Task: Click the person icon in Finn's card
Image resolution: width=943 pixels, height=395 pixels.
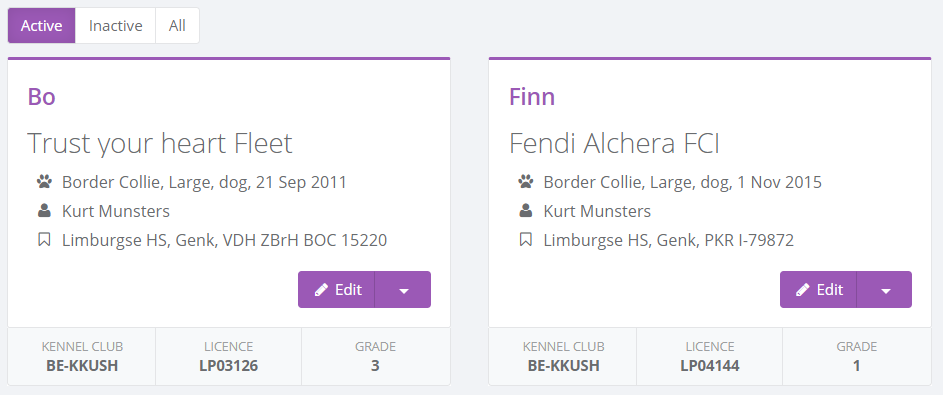Action: click(x=526, y=211)
